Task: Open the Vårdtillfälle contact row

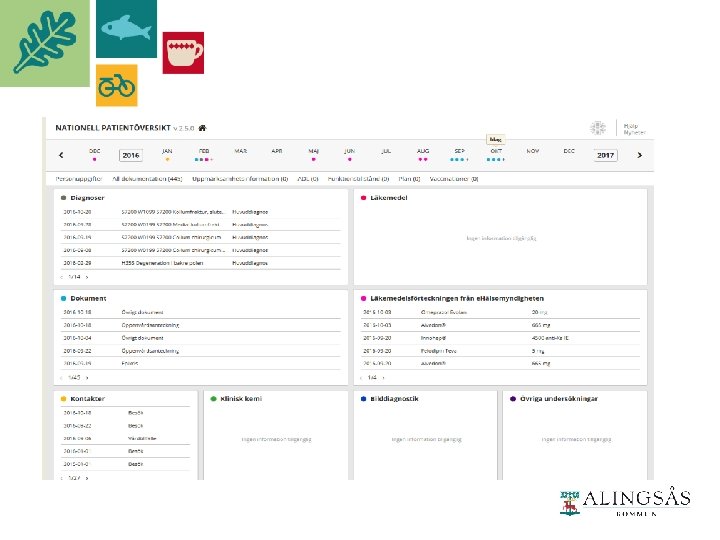Action: coord(125,439)
